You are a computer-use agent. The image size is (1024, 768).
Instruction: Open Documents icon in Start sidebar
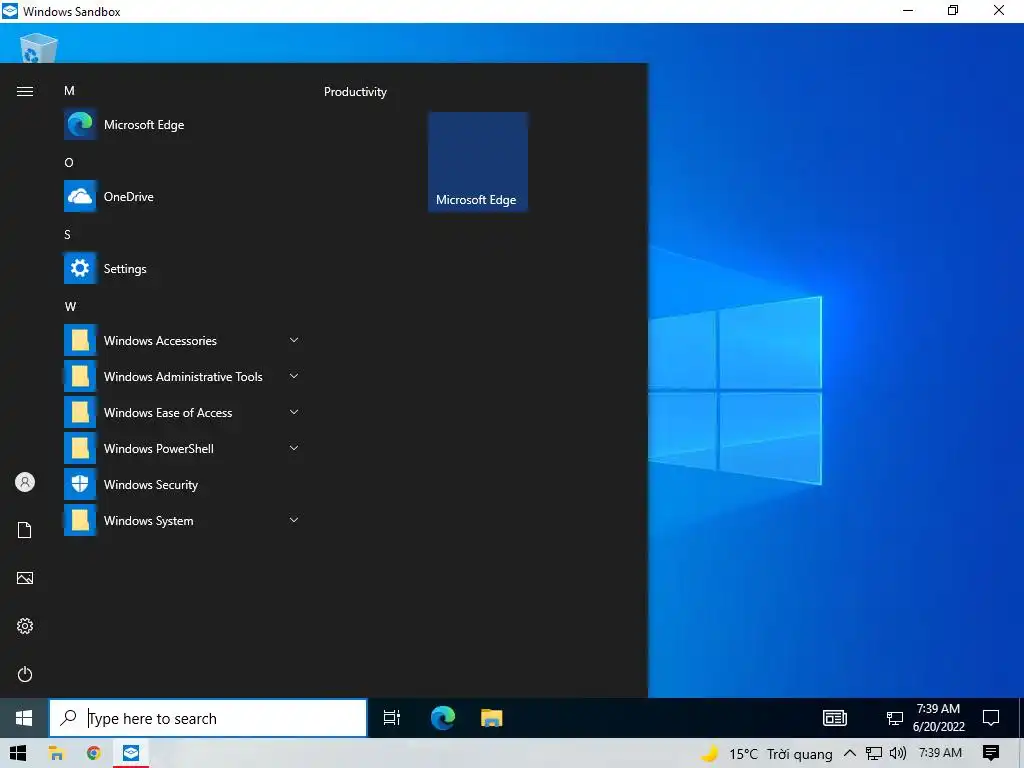tap(25, 530)
